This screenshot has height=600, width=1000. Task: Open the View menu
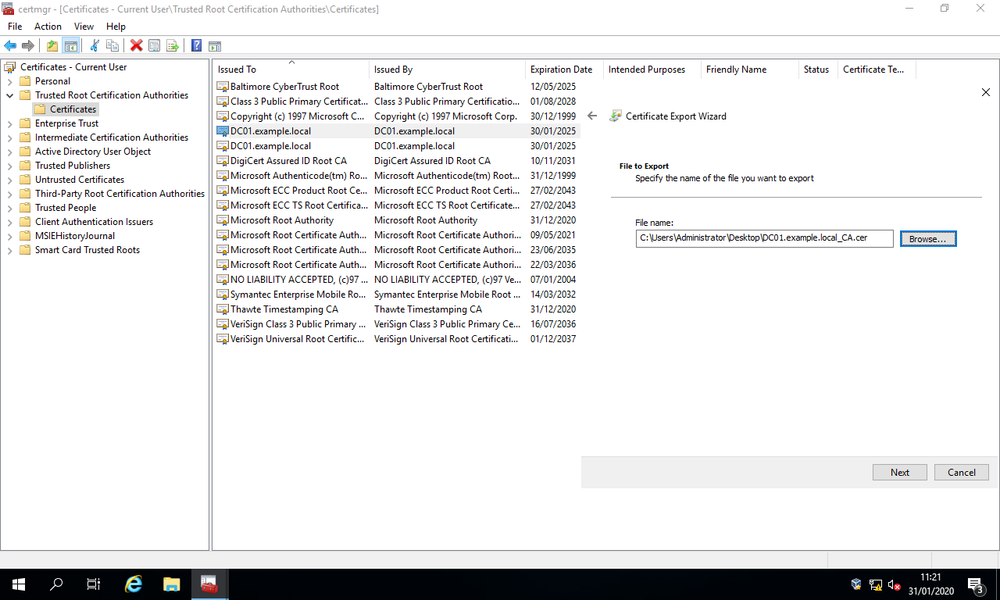[x=83, y=26]
